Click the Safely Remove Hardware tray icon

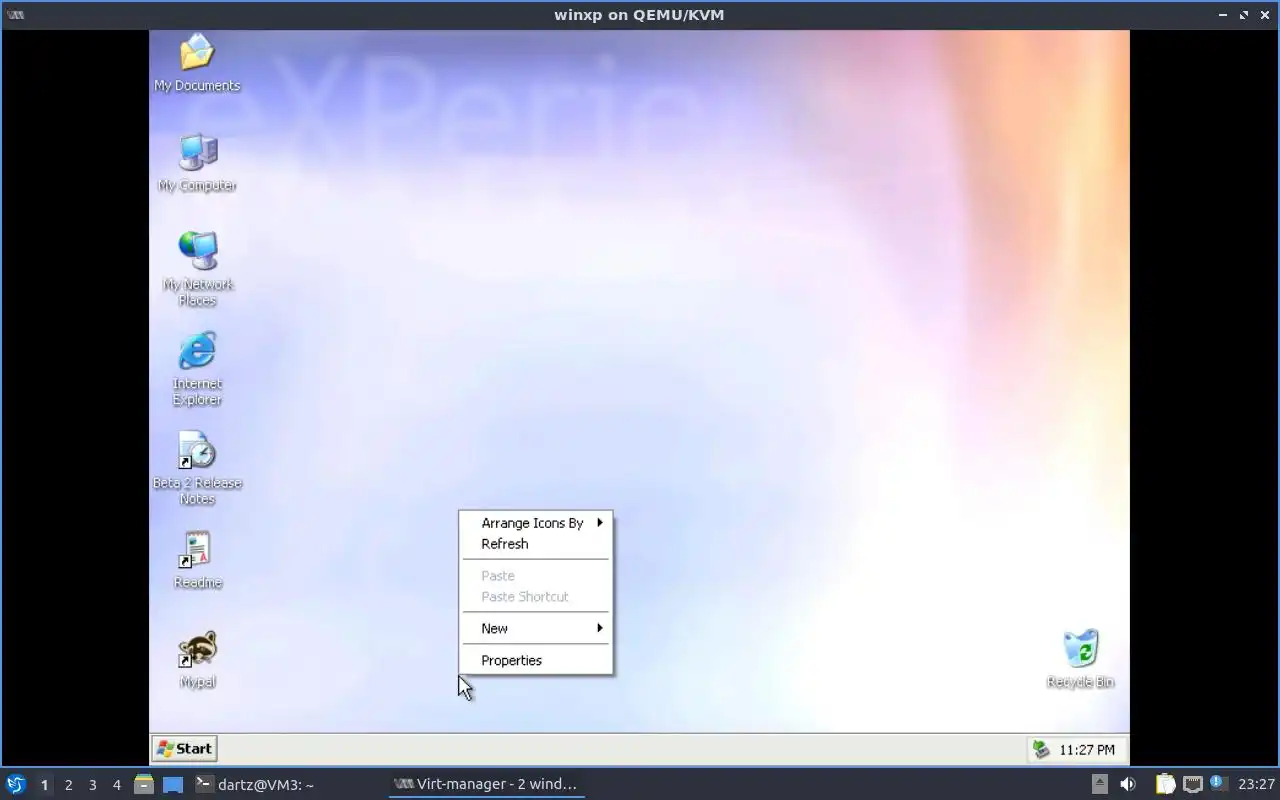1041,749
